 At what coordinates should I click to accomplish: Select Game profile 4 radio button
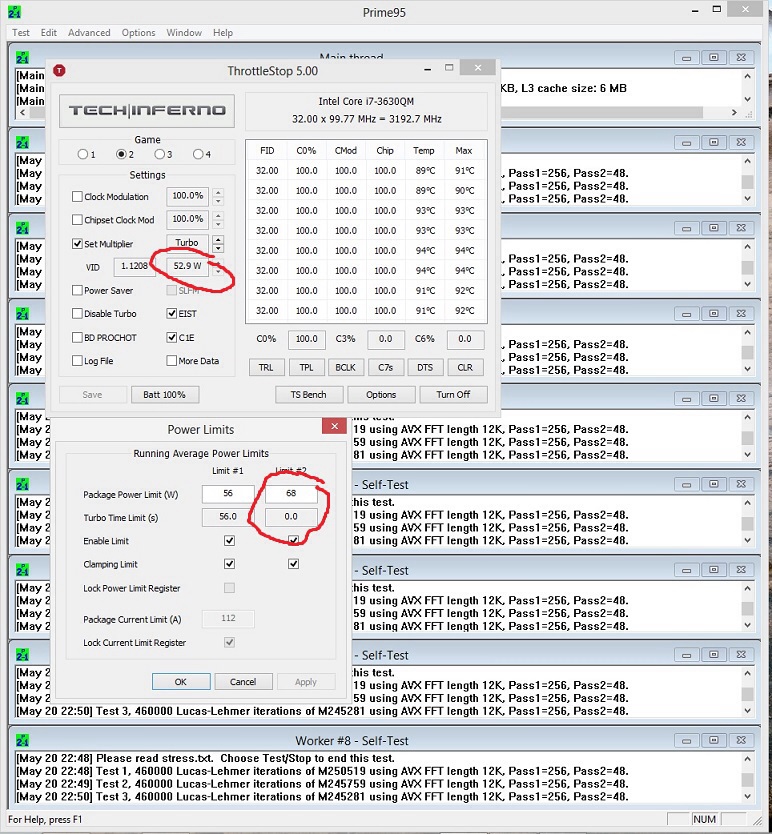click(x=198, y=154)
